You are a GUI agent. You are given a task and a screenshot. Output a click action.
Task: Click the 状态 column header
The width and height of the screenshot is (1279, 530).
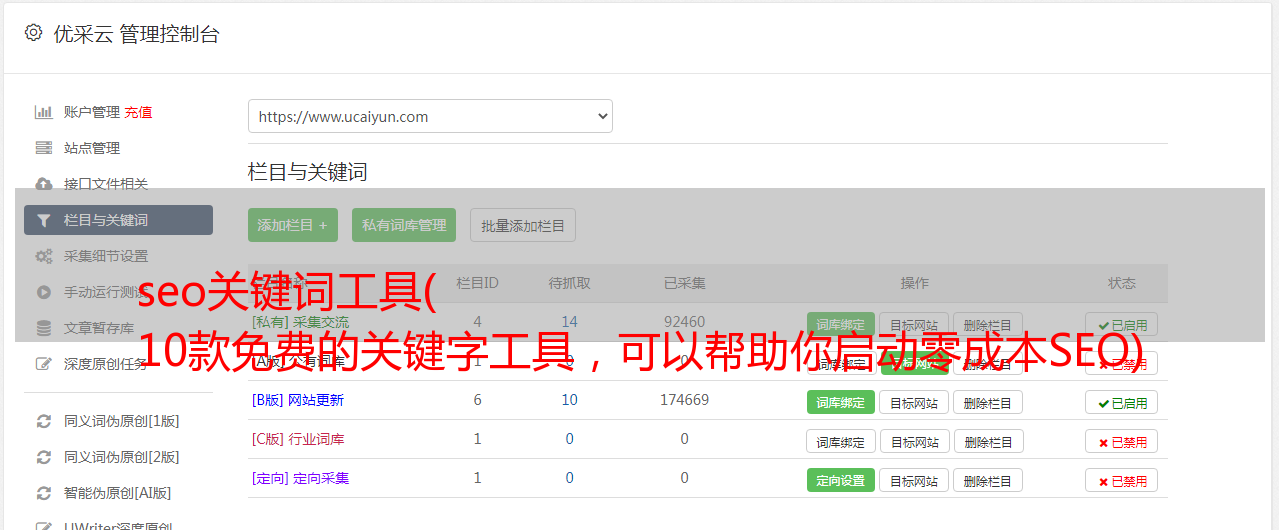1122,283
